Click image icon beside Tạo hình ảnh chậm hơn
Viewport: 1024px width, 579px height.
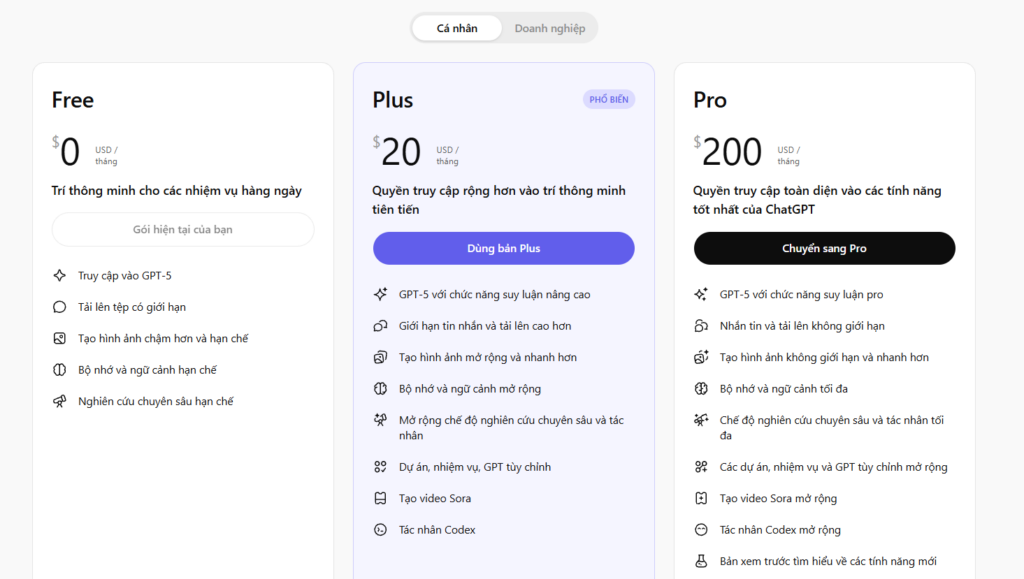(x=59, y=338)
